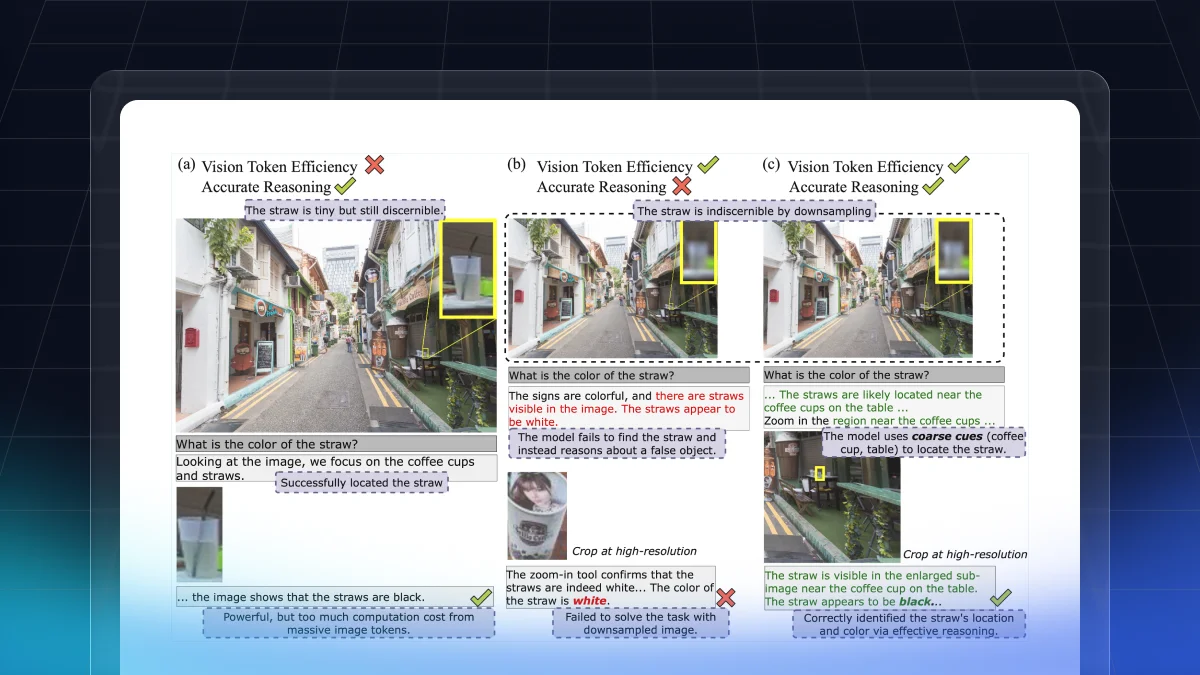Click the 'Looking at the image, we focus on' response
Image resolution: width=1200 pixels, height=675 pixels.
pos(336,468)
